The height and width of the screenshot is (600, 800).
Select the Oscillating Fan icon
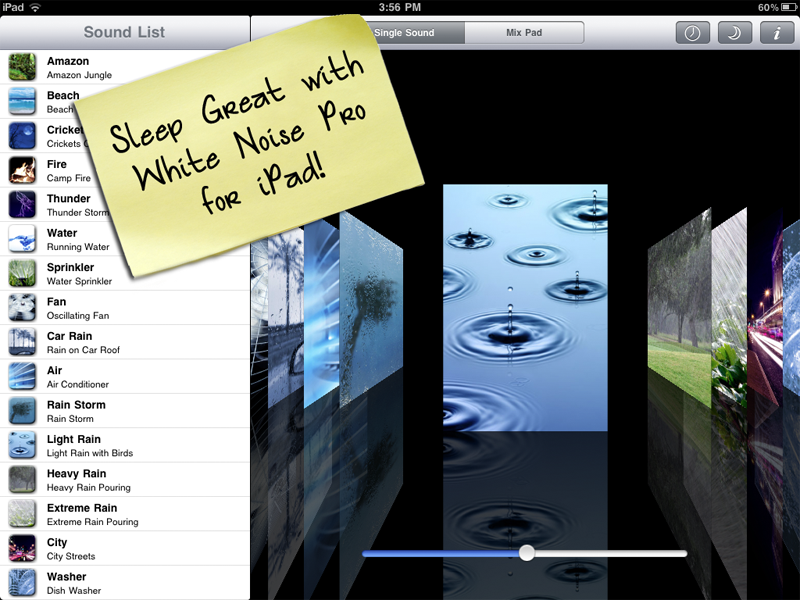tap(22, 308)
